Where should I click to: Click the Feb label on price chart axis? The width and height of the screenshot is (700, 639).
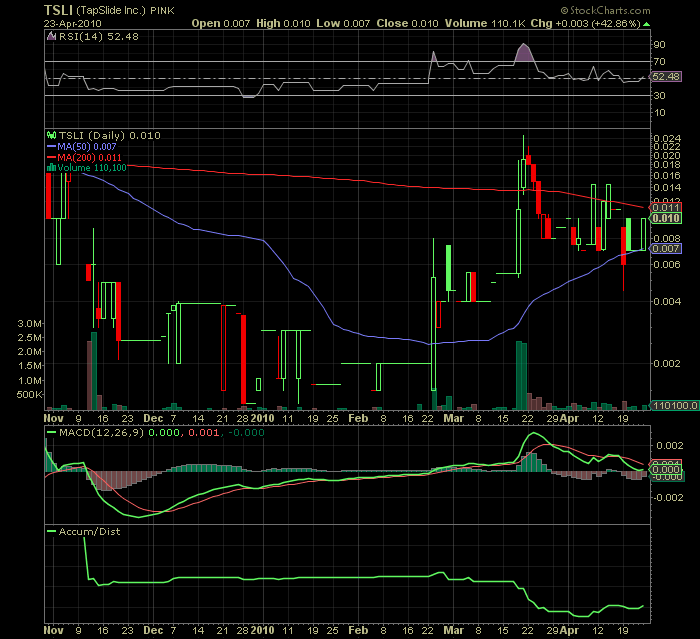tap(358, 418)
